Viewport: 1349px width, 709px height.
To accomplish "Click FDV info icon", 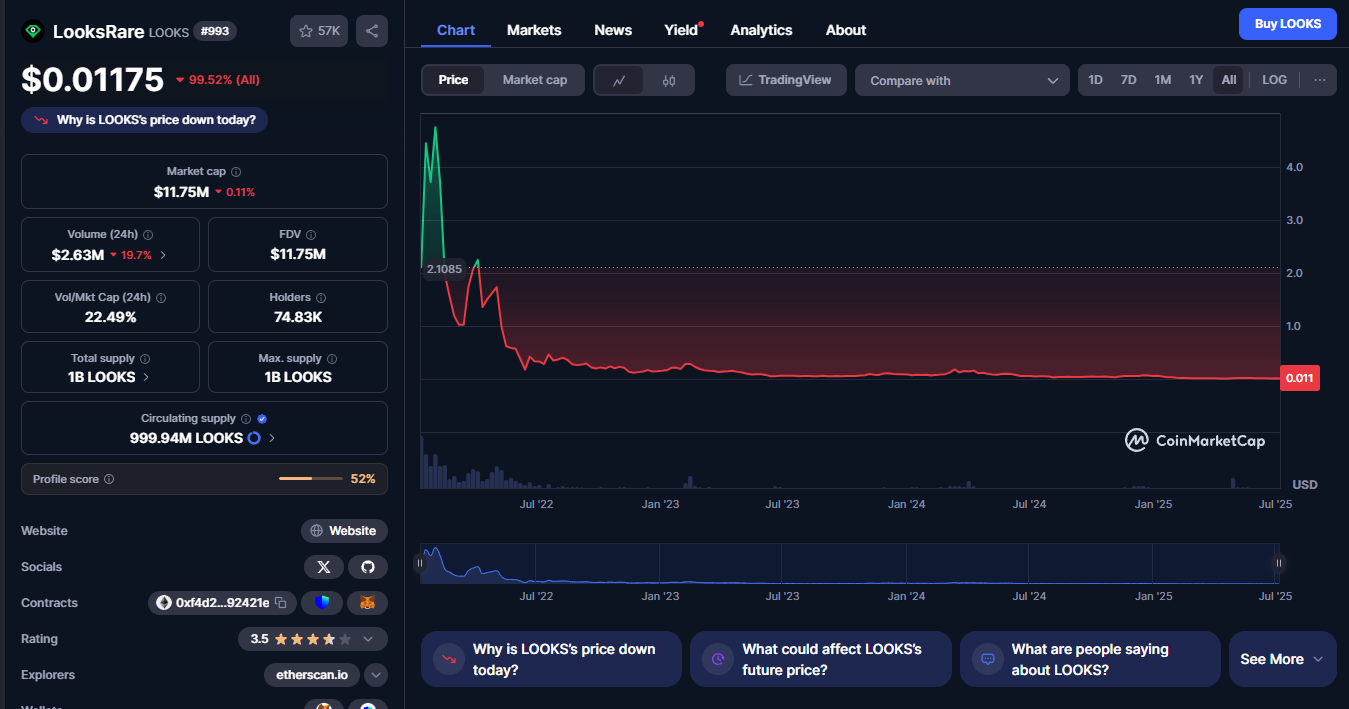I will (309, 234).
